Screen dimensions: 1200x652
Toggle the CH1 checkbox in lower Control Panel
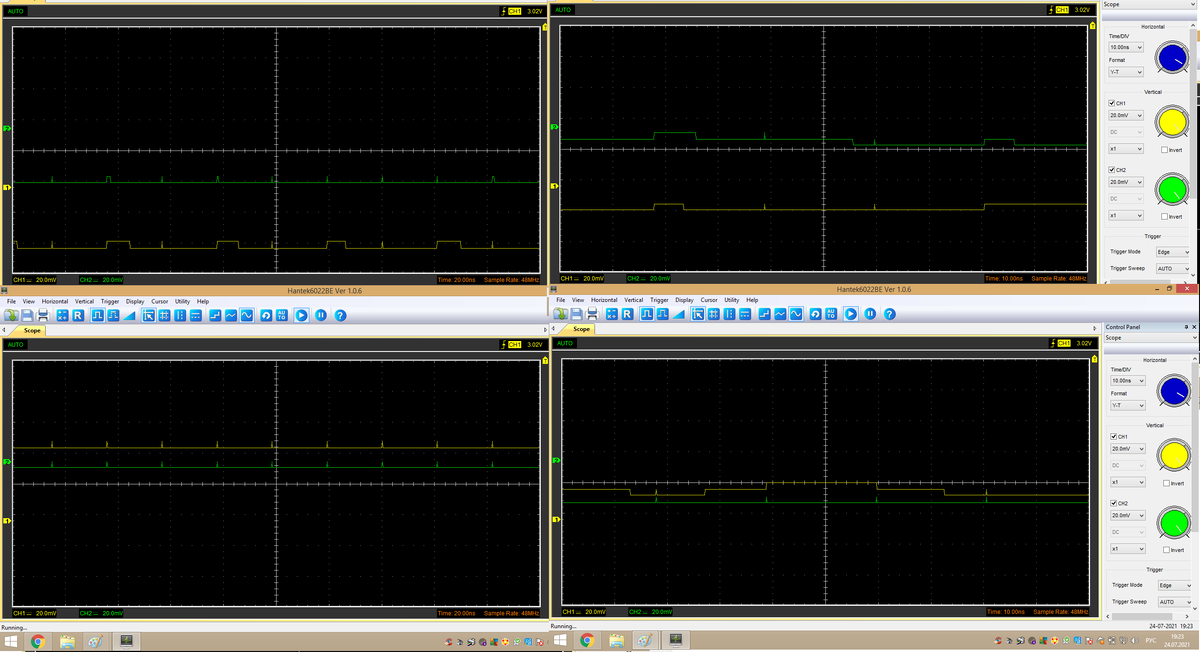coord(1112,437)
